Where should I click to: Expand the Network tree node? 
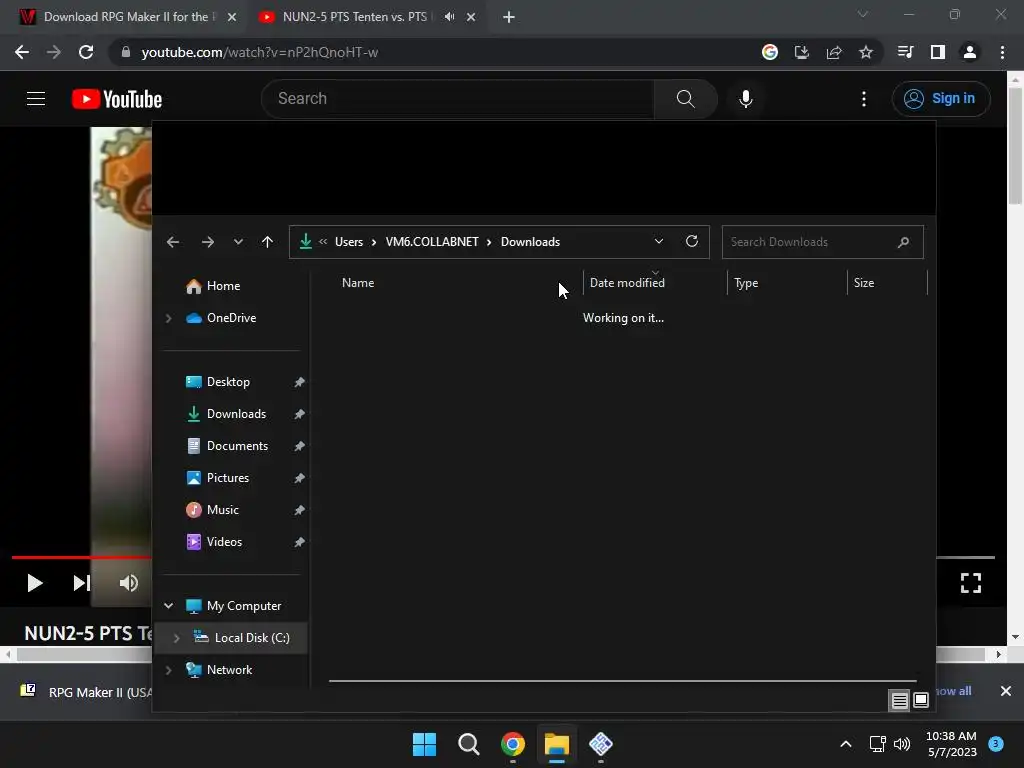(x=168, y=670)
